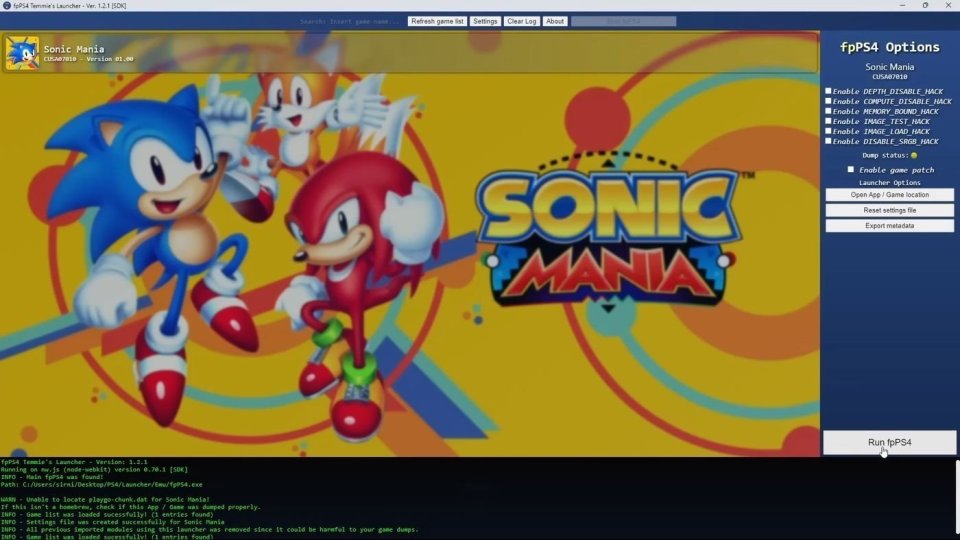Viewport: 960px width, 540px height.
Task: Enable IMAGE_TEST_HACK checkbox
Action: click(x=828, y=121)
